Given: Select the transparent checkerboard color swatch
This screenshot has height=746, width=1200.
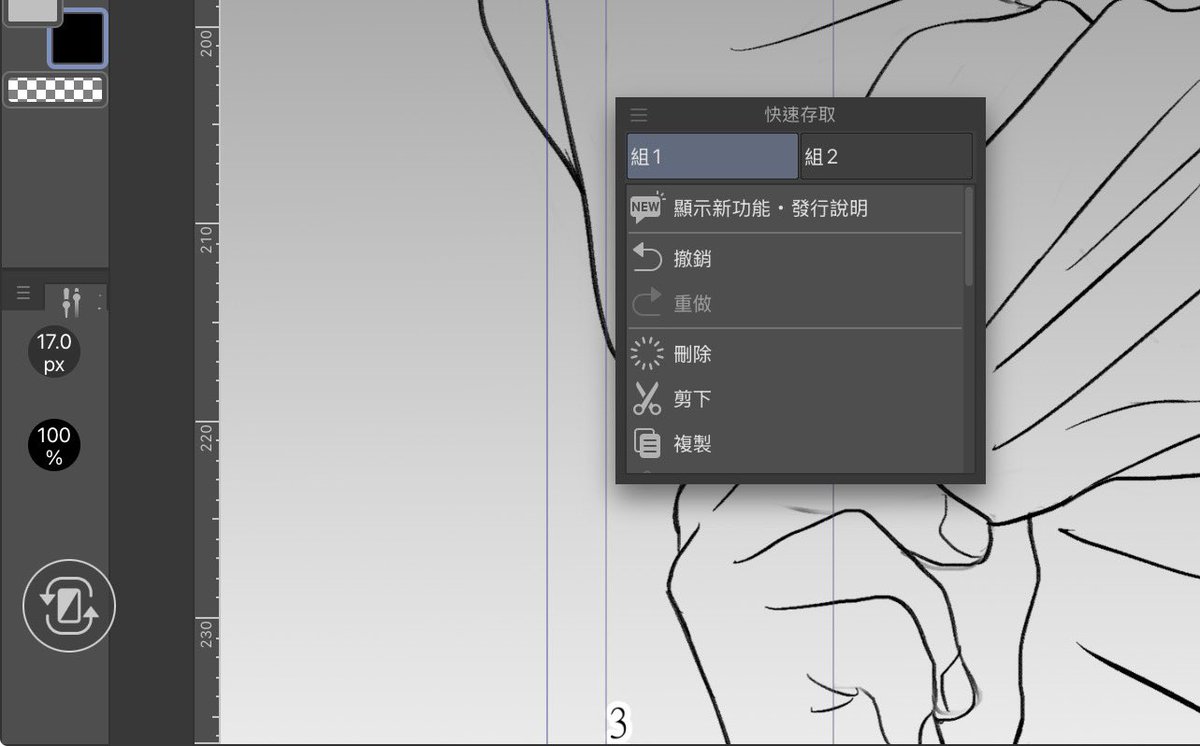Looking at the screenshot, I should [x=56, y=89].
